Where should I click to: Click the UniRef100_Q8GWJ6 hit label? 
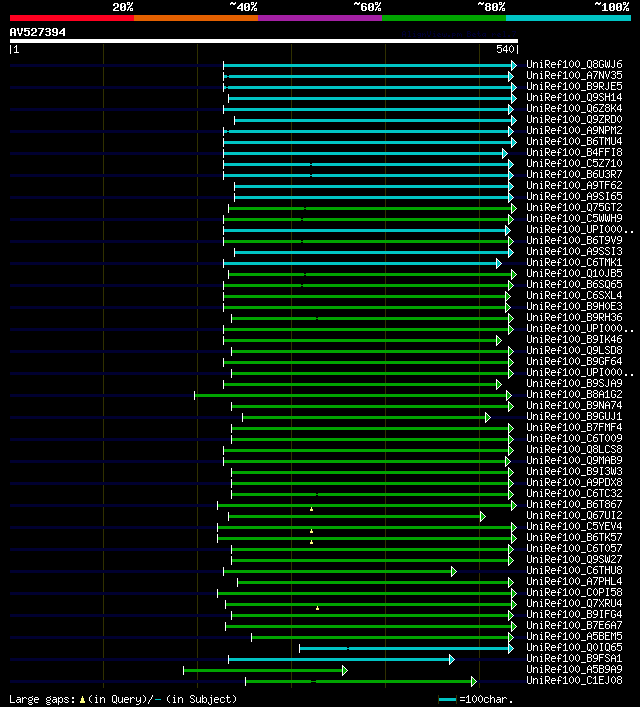pos(574,64)
